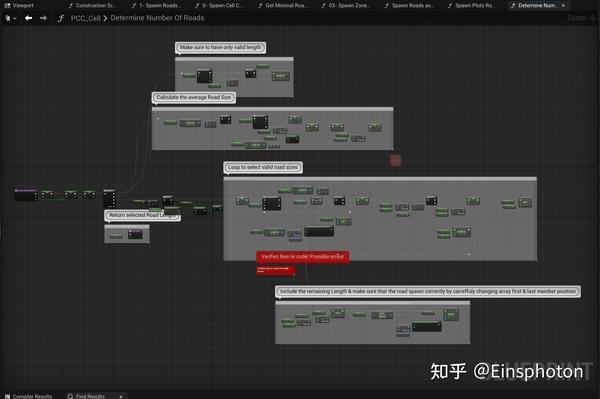Viewport: 600px width, 399px height.
Task: Open the Construction Script tab
Action: [93, 5]
